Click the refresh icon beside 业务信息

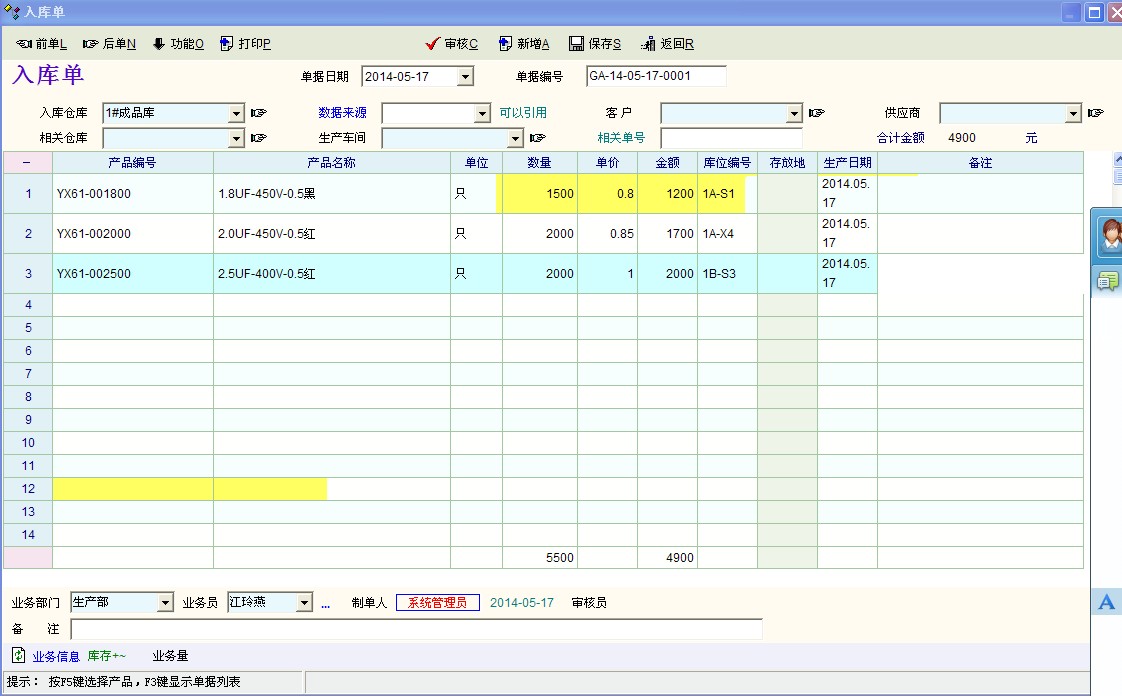18,656
